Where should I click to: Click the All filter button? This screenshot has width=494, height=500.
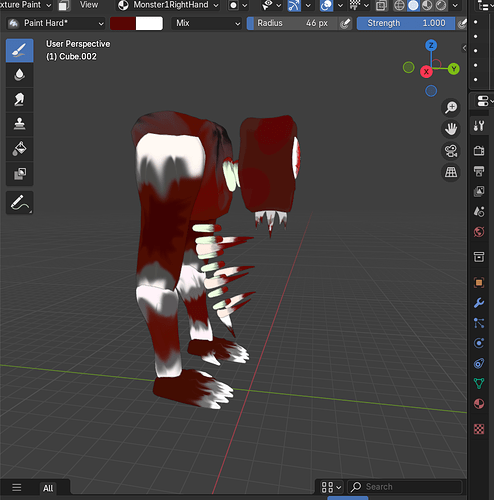[48, 488]
